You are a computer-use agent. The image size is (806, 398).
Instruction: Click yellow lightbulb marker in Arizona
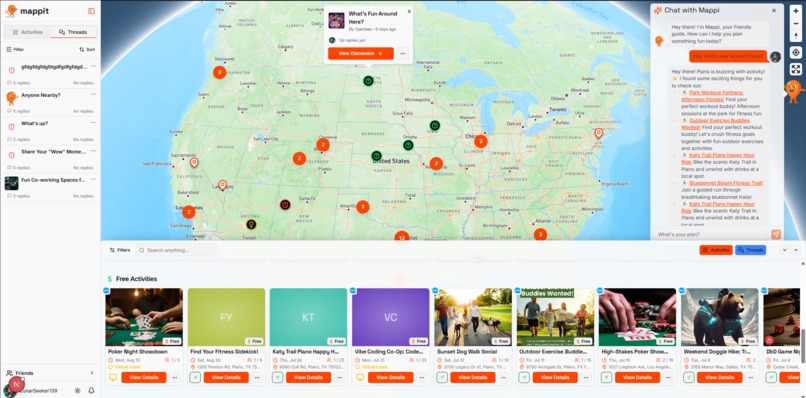pyautogui.click(x=251, y=224)
